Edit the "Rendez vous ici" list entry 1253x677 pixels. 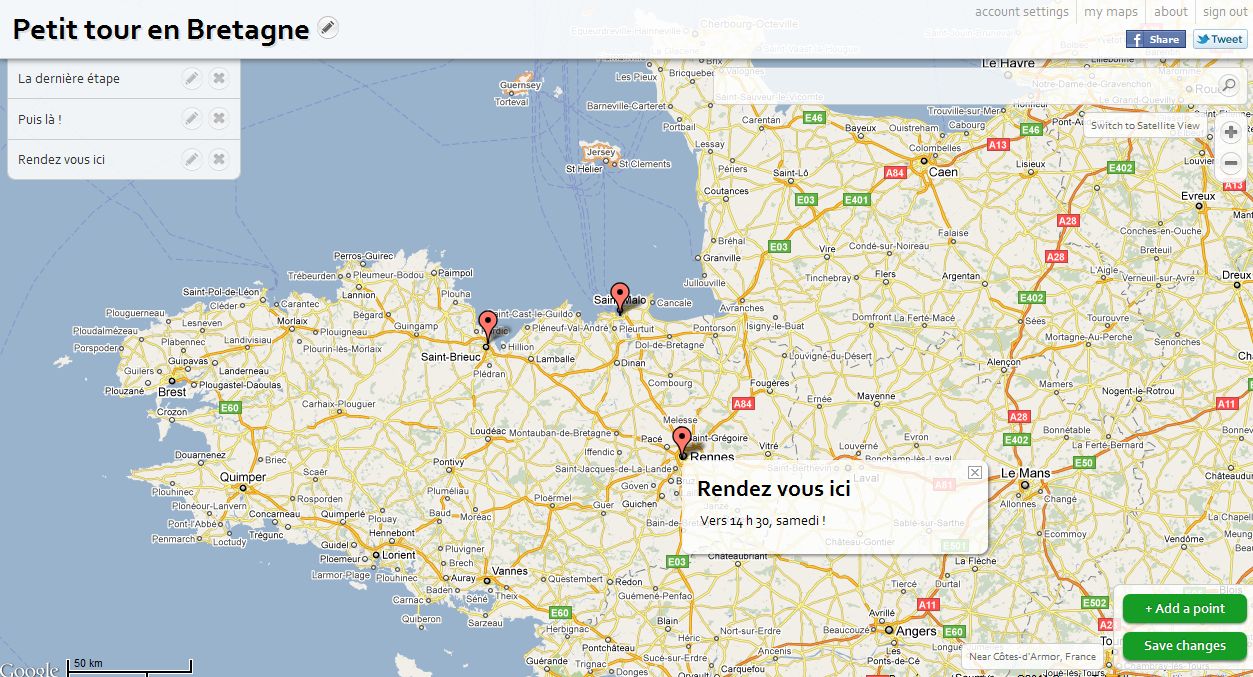[192, 158]
